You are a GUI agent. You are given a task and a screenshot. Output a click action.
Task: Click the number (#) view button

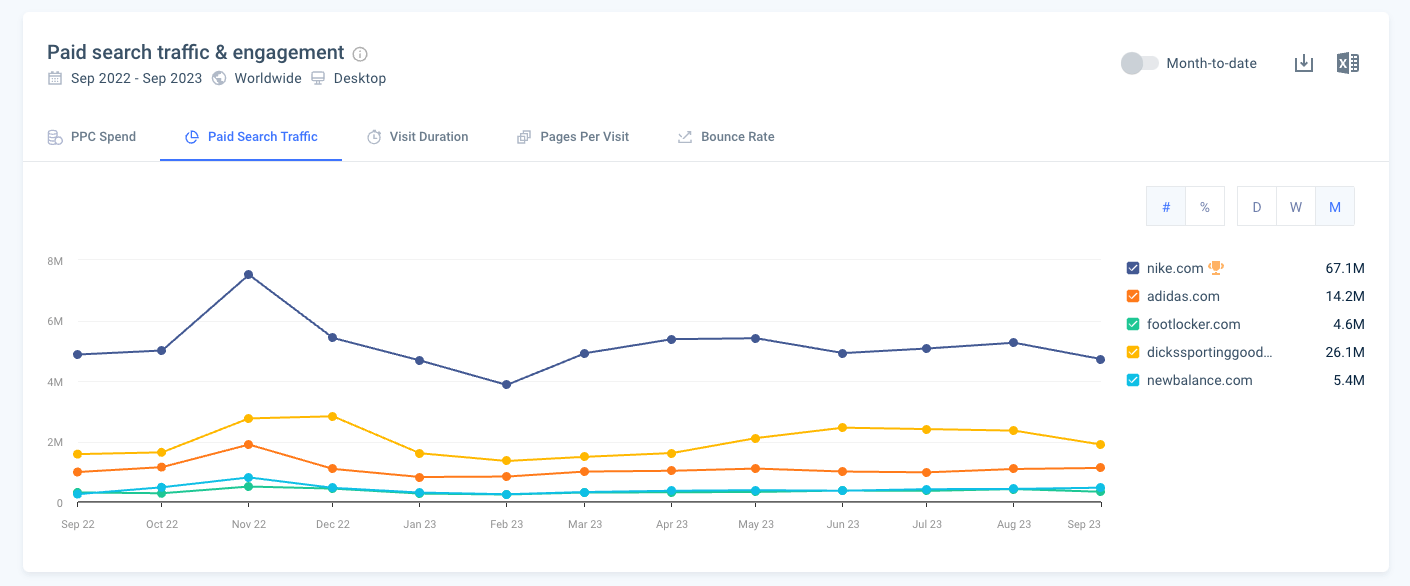coord(1166,205)
